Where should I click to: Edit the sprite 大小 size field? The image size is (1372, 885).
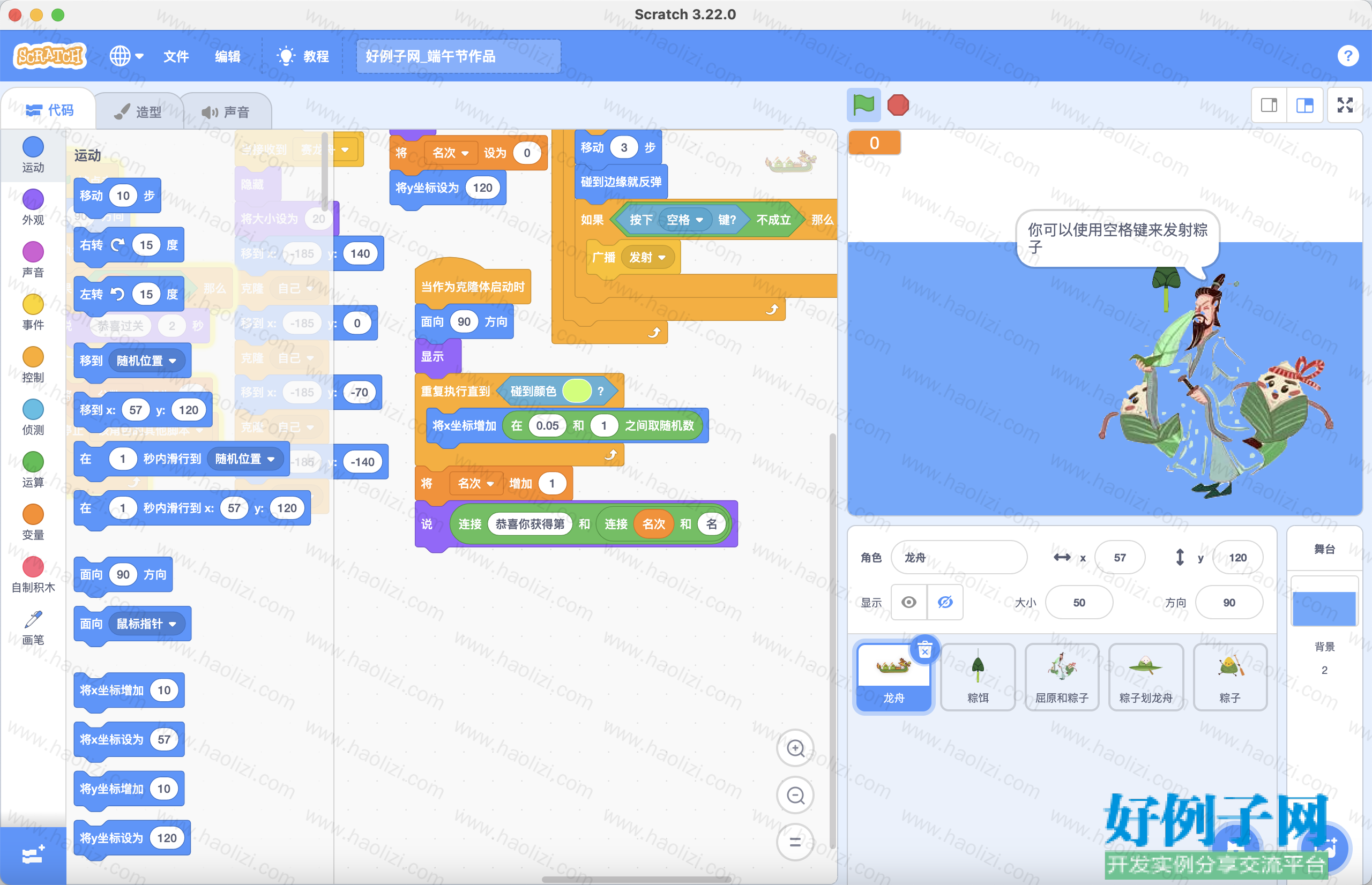pos(1079,602)
